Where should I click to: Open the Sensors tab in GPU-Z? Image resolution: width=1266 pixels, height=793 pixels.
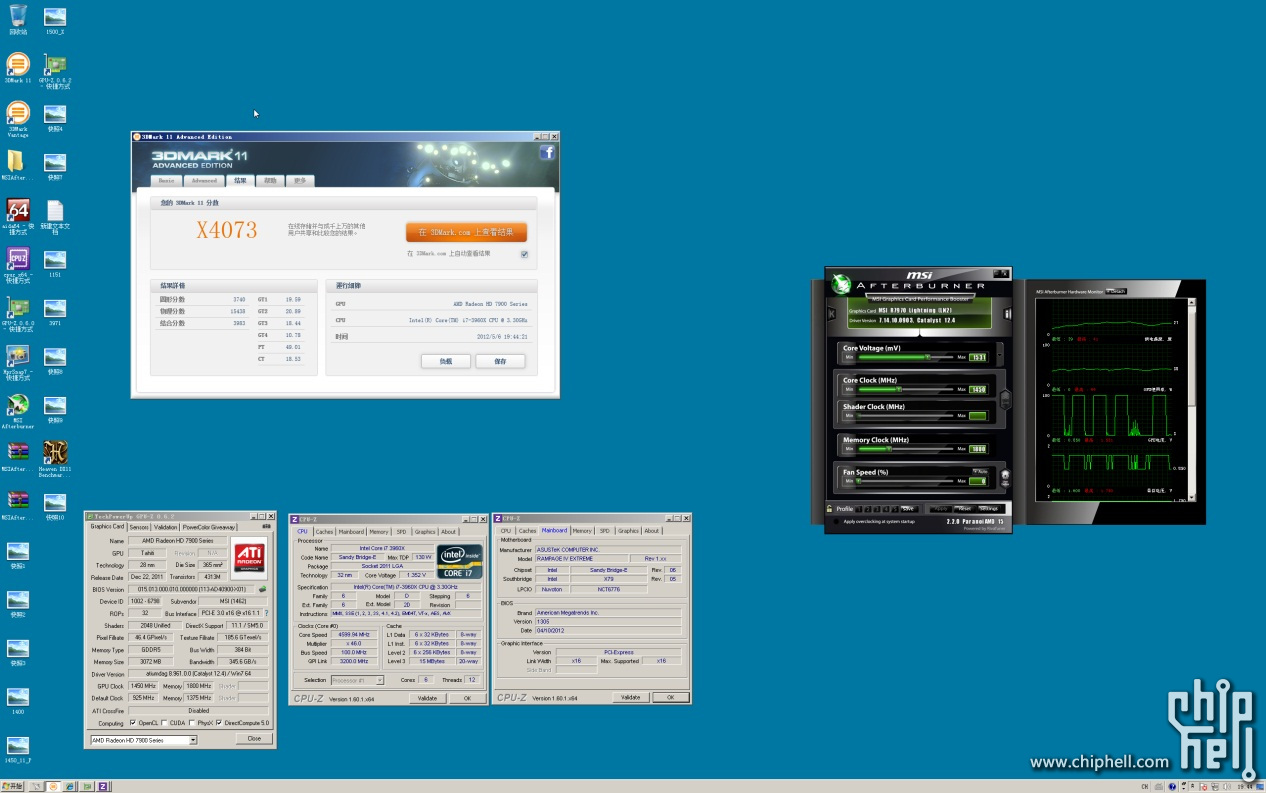coord(139,526)
